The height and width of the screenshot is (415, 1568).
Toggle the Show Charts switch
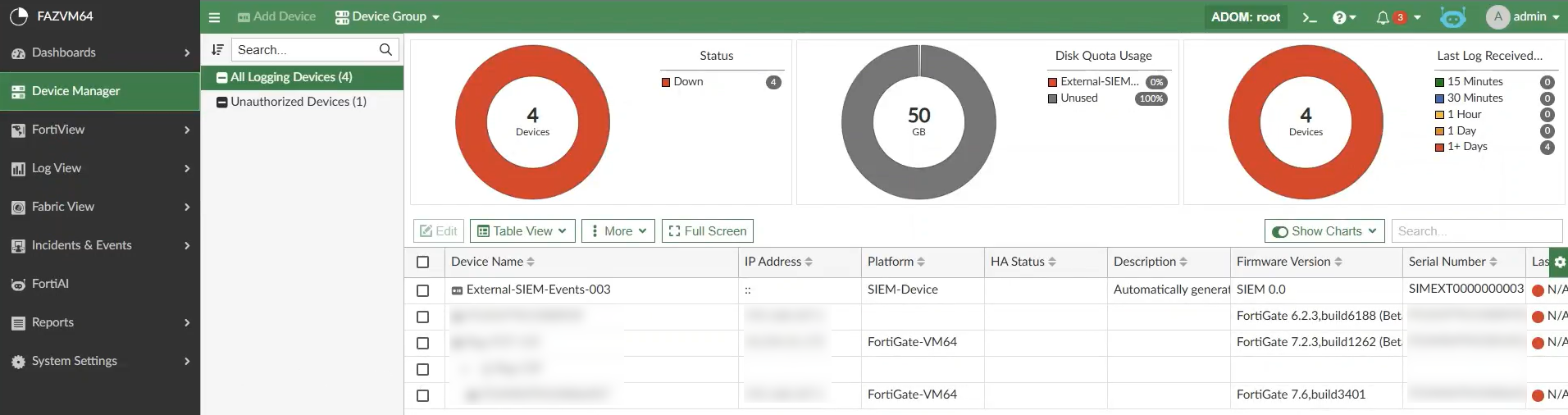(x=1279, y=232)
